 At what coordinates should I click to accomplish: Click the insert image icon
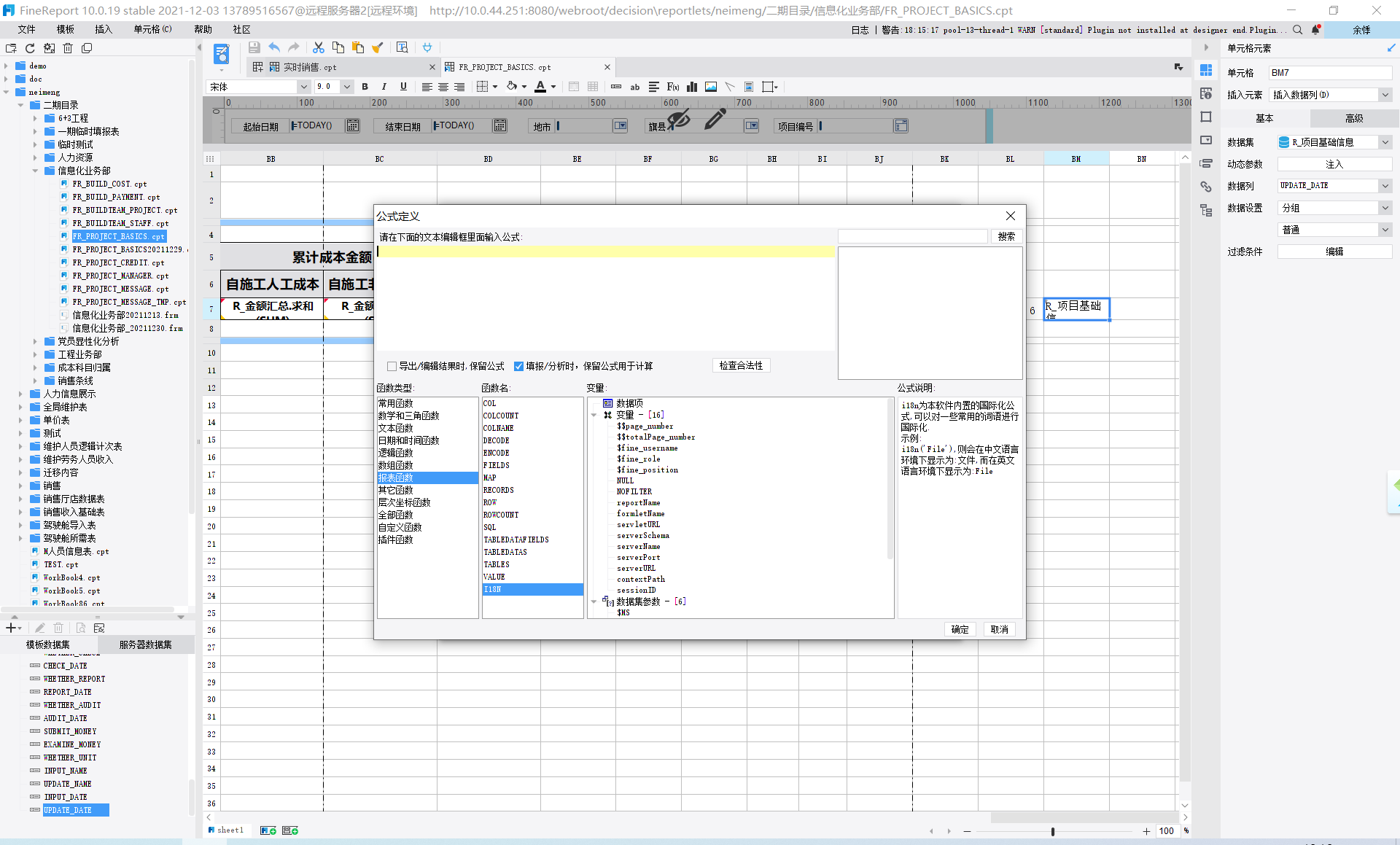click(x=711, y=87)
